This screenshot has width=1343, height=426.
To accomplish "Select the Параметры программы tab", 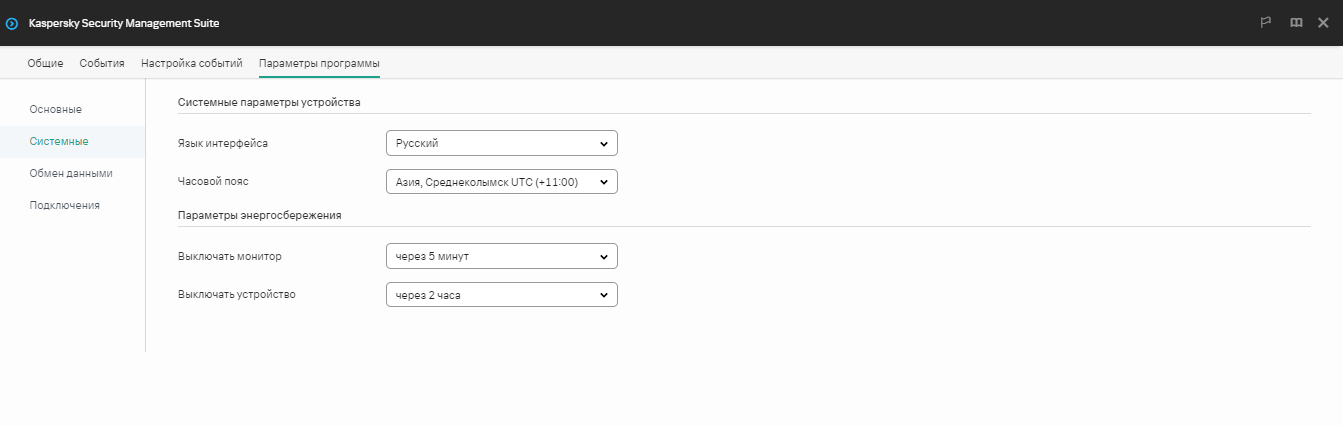I will tap(319, 63).
